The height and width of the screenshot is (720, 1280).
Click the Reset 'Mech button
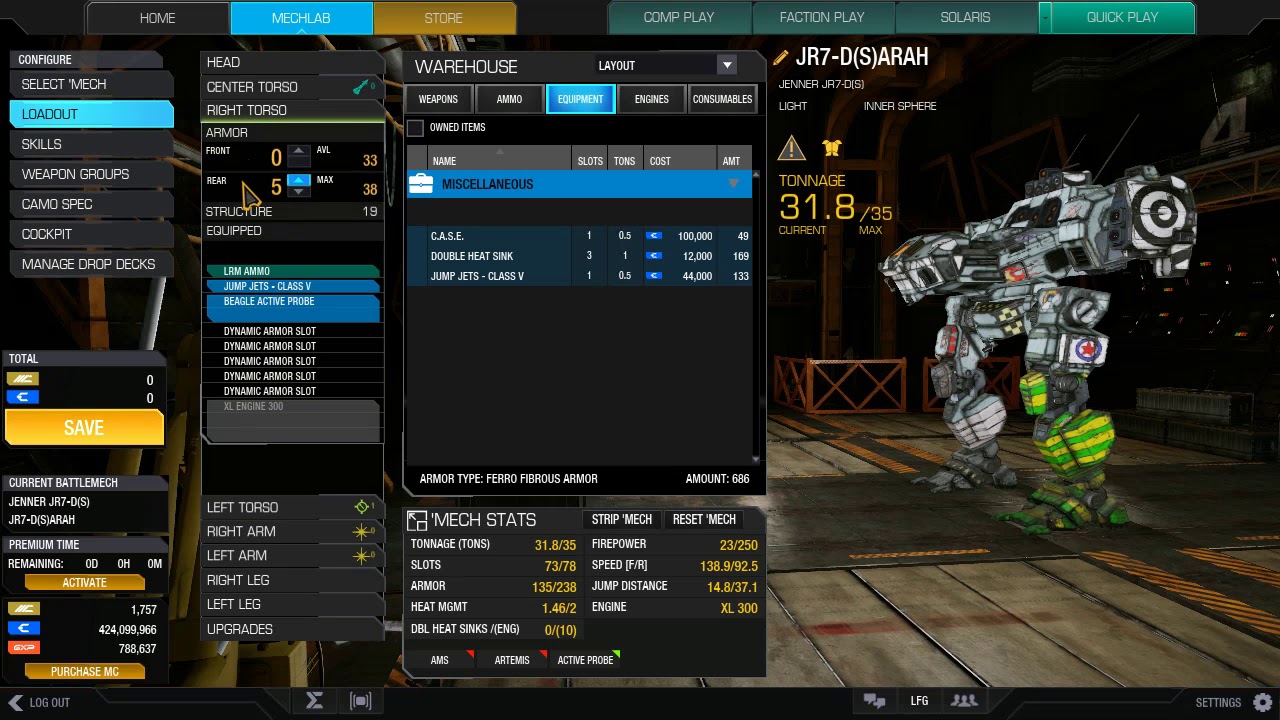(x=704, y=520)
